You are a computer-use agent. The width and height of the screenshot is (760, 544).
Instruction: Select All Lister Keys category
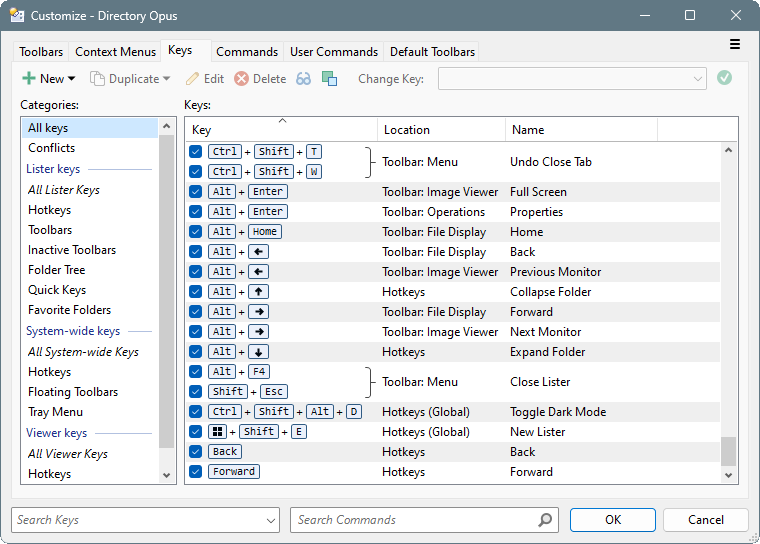coord(90,190)
